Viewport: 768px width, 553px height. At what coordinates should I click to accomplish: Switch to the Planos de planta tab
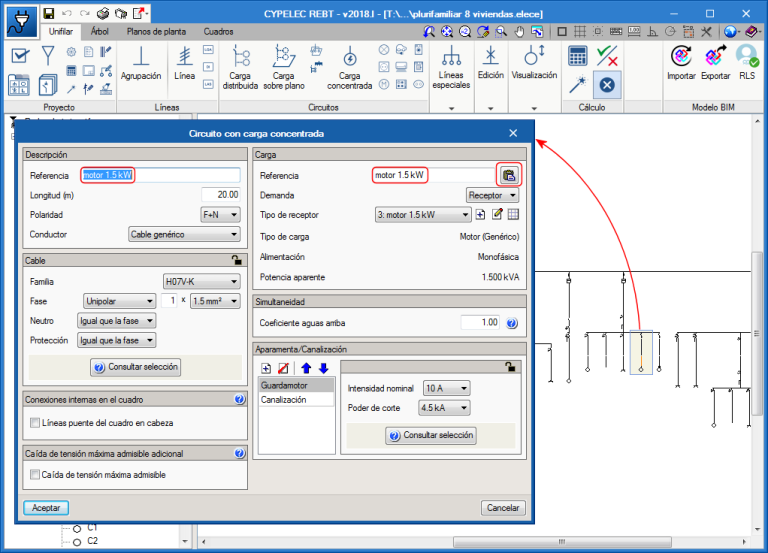(155, 31)
